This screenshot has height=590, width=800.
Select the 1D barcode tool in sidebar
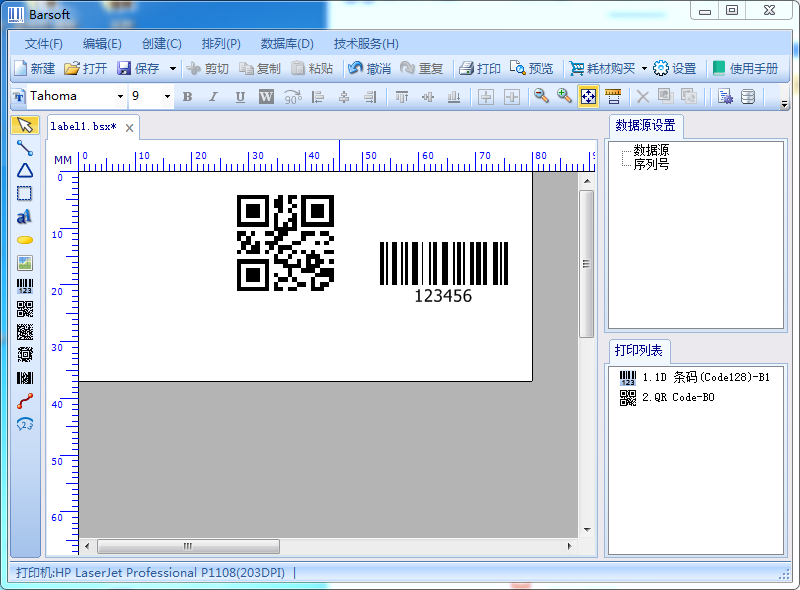coord(24,286)
